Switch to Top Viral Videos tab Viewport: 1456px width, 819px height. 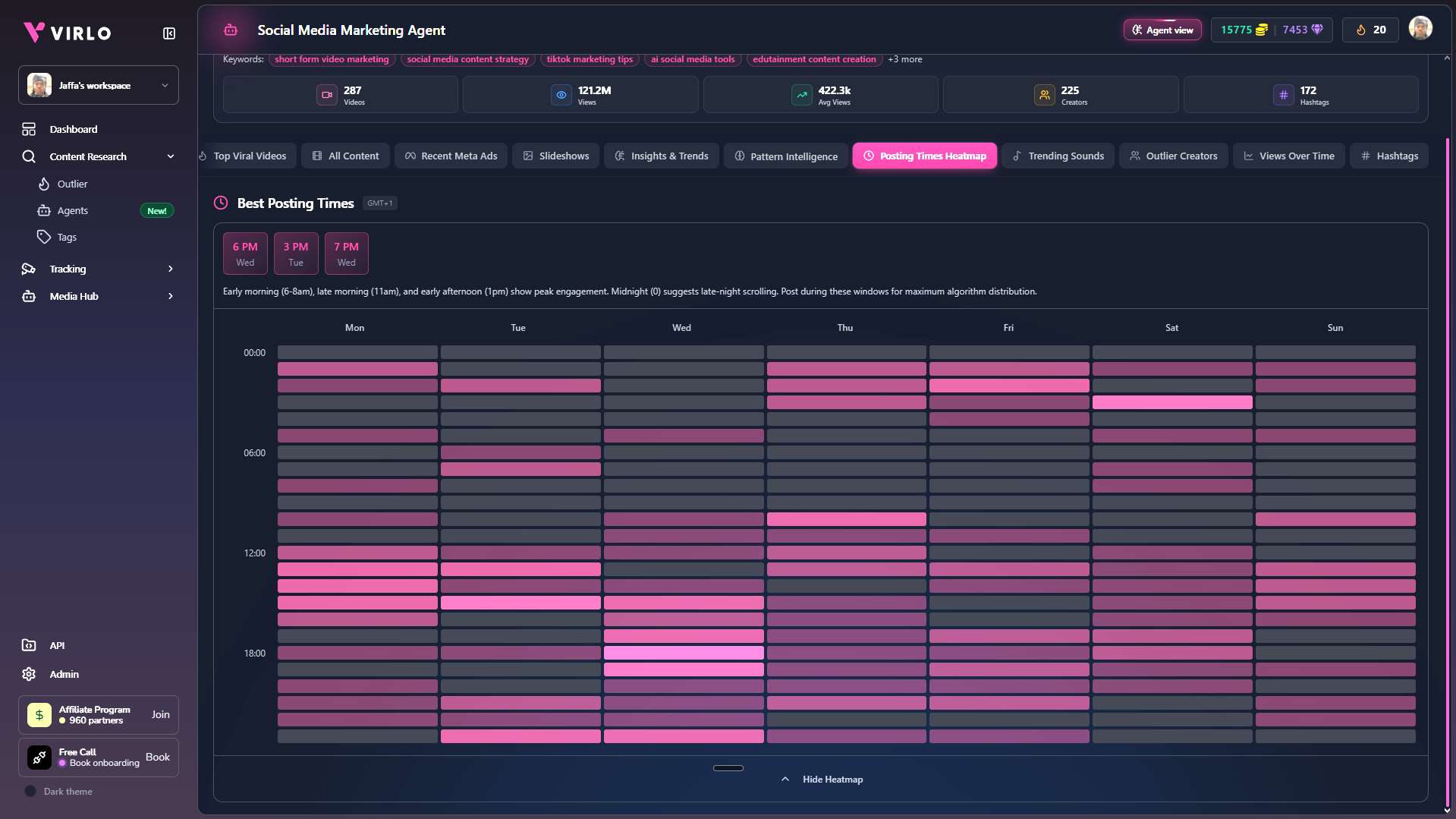click(247, 156)
